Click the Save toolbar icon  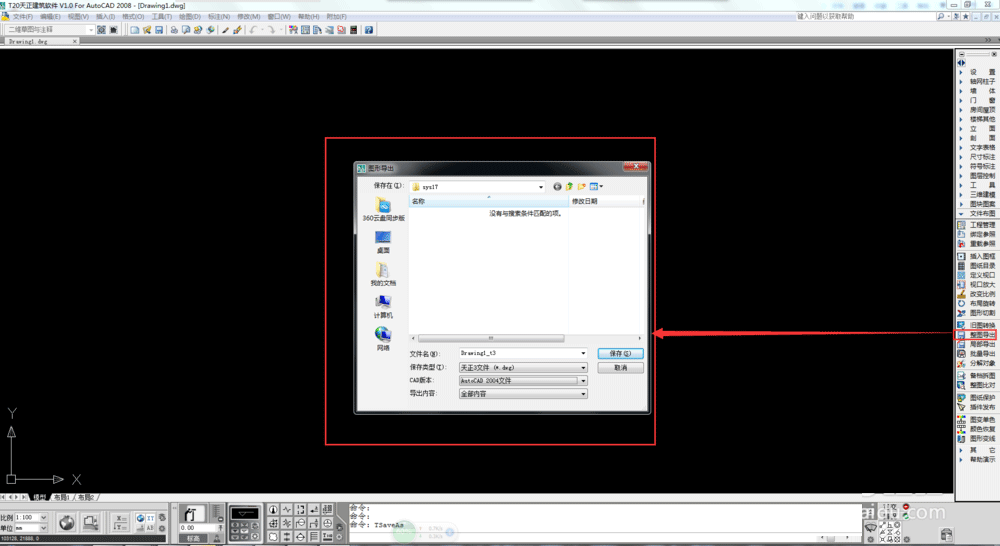(159, 30)
